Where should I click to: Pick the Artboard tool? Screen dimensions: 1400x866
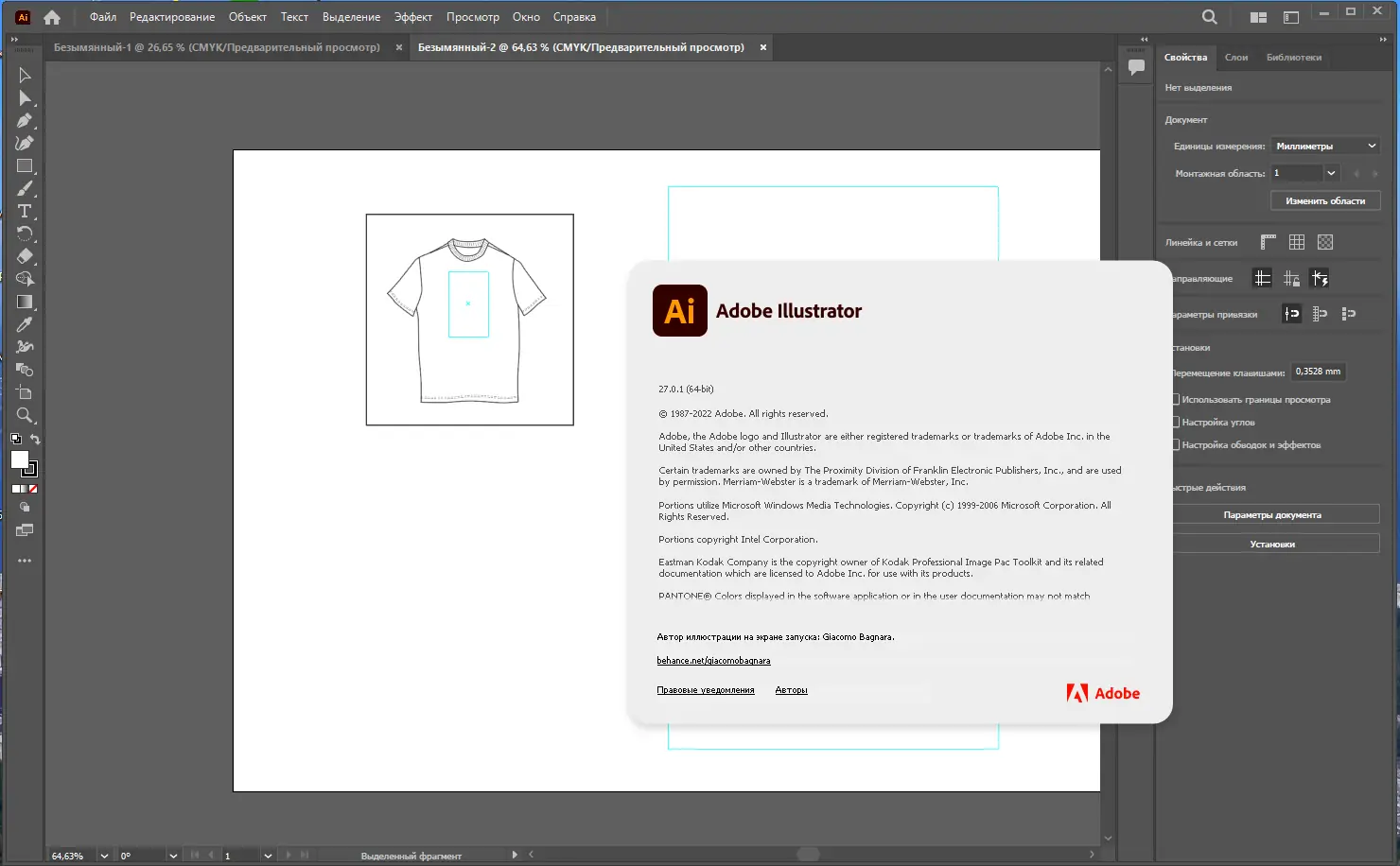pos(25,392)
